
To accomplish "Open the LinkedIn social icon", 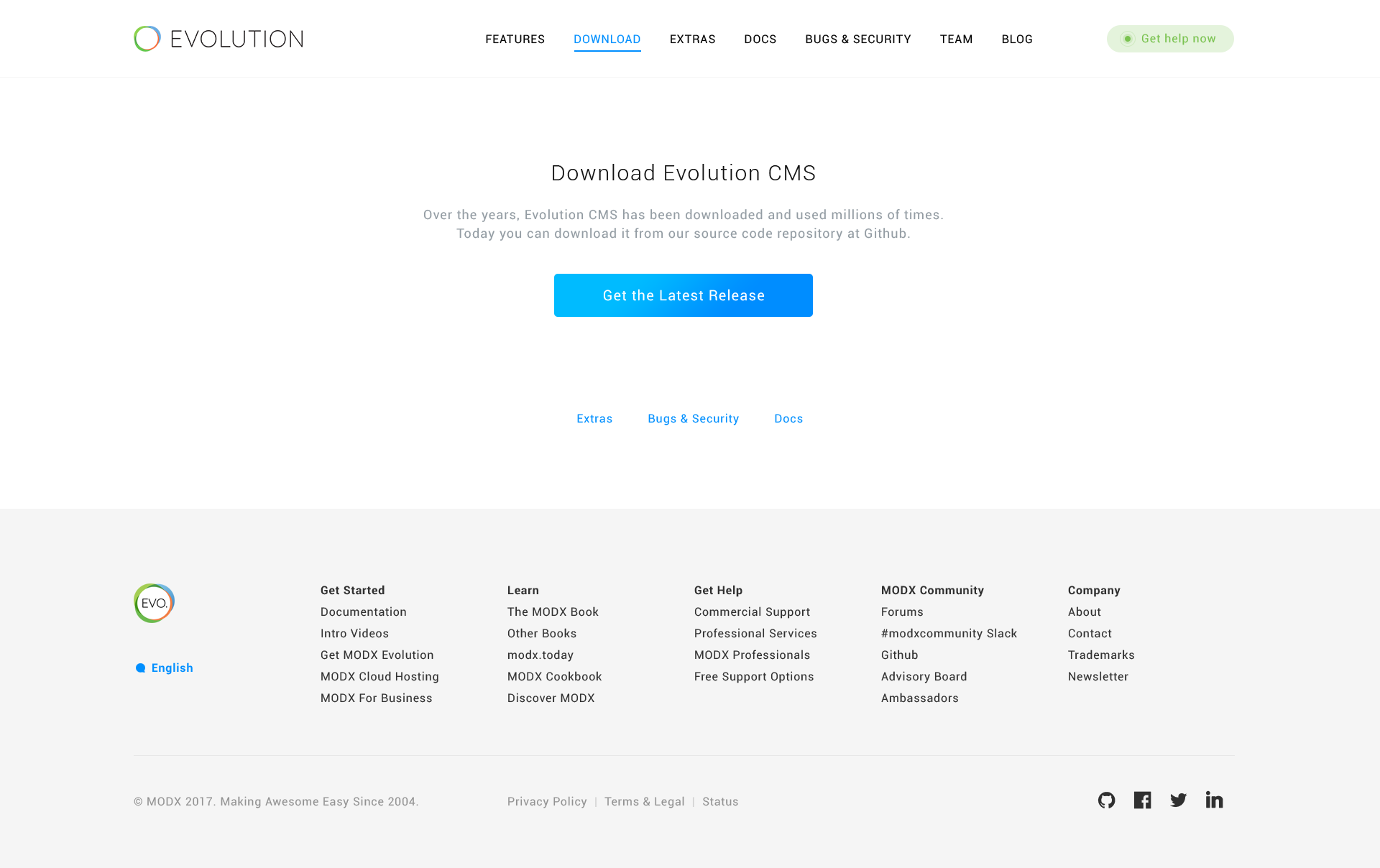I will click(1214, 800).
